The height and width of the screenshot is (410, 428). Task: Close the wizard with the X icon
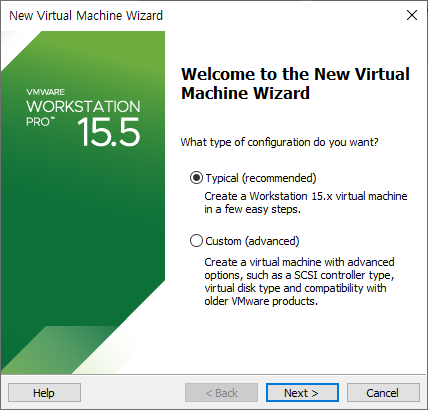412,15
